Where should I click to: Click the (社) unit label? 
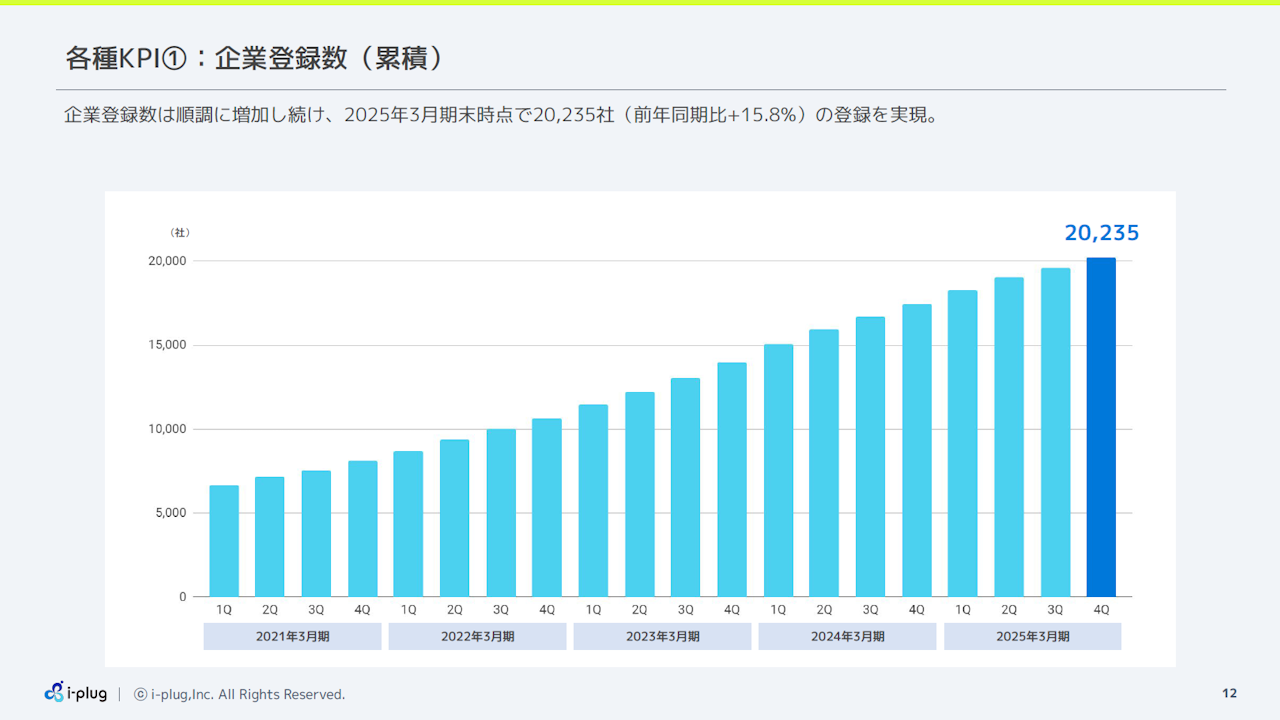[x=179, y=233]
